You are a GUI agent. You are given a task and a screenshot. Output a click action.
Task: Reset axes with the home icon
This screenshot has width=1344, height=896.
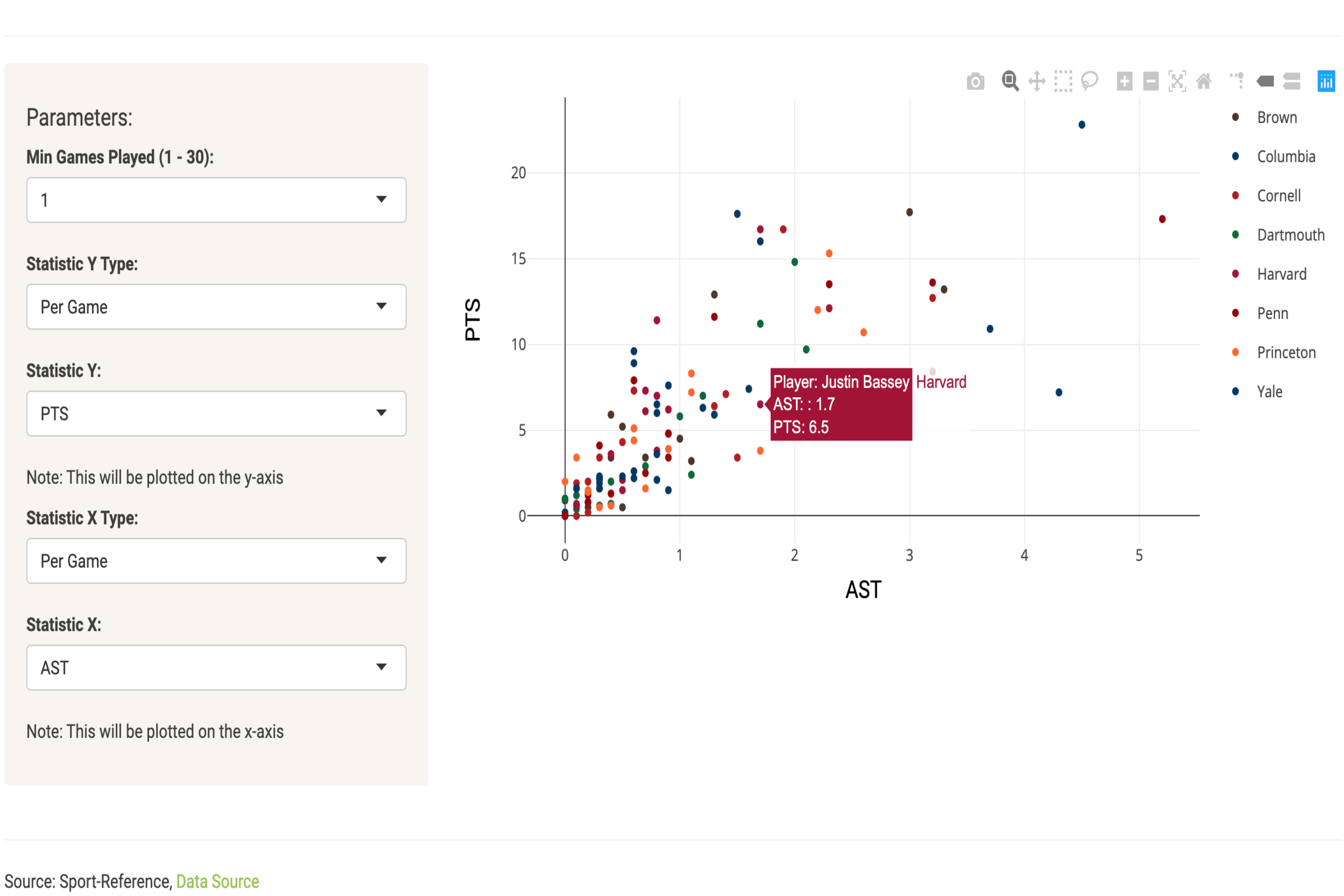tap(1203, 82)
